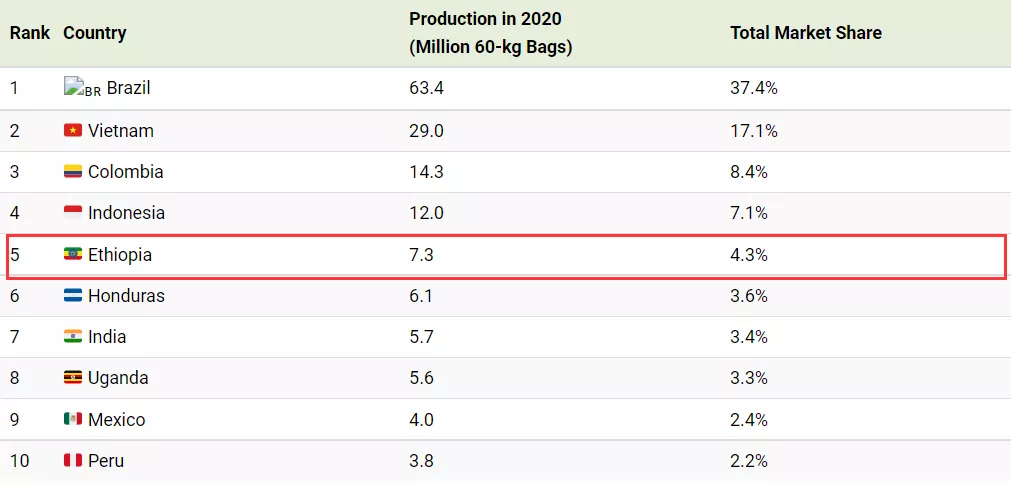
Task: Click the Mexico flag icon
Action: 73,419
